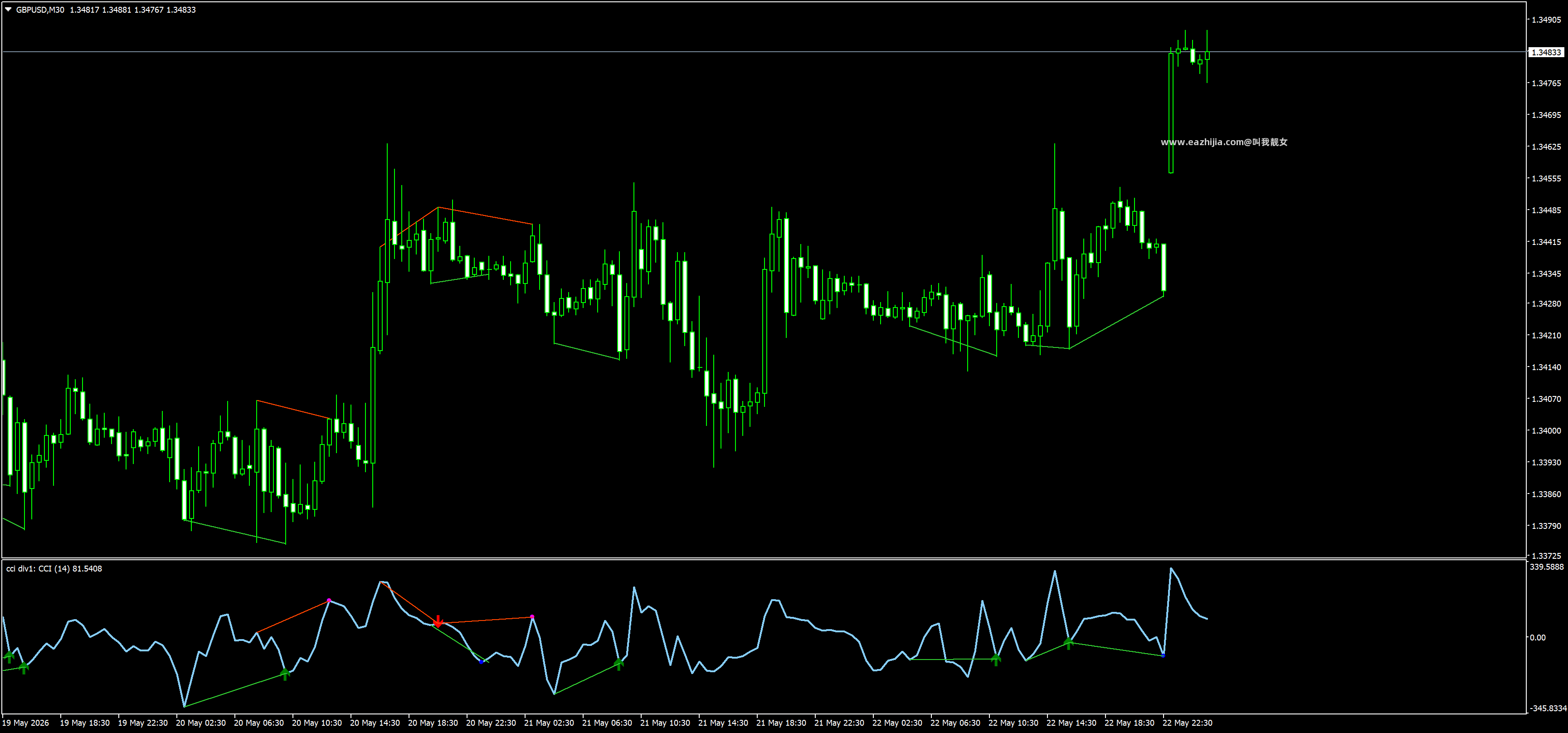Click the cci div1: CCI (14) 81.5408 label
This screenshot has height=733, width=1568.
[54, 569]
